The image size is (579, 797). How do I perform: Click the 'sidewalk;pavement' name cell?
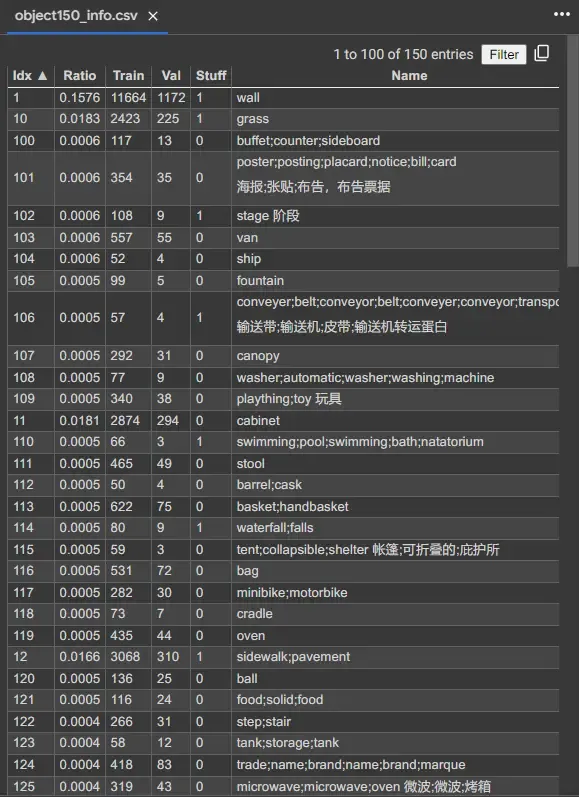[395, 657]
